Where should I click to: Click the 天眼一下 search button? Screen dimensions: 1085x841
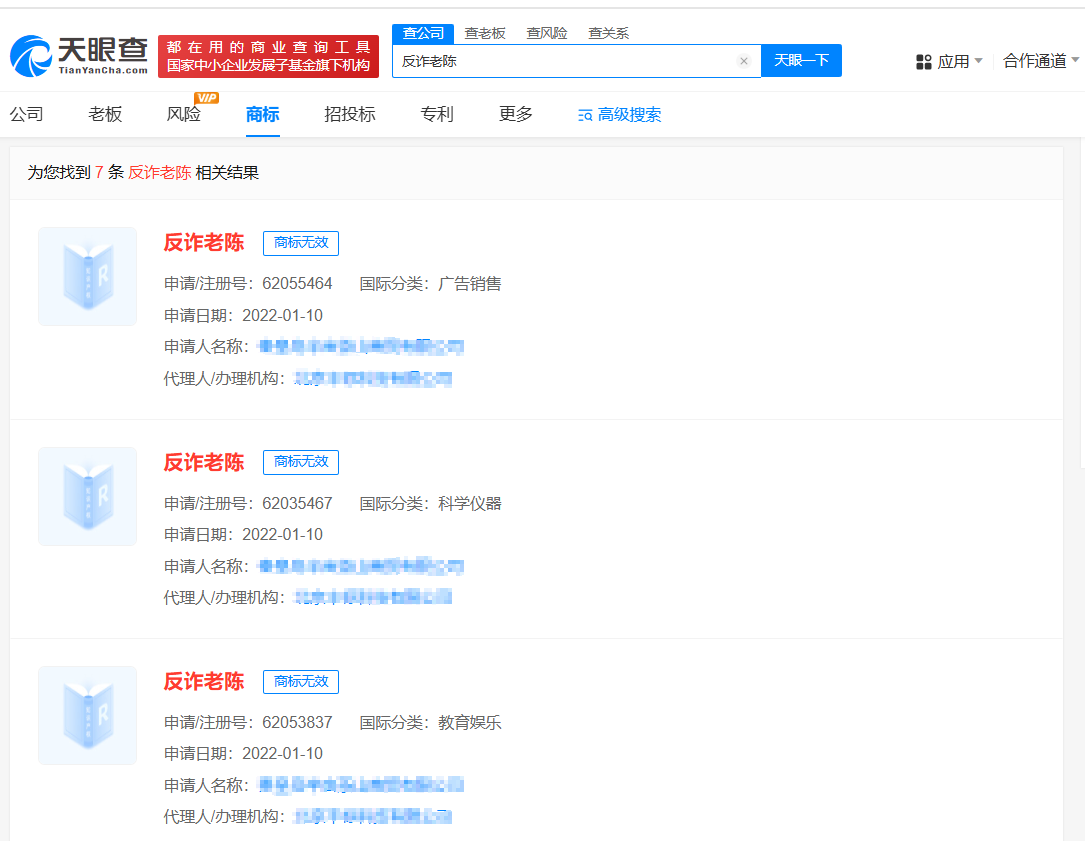click(801, 61)
